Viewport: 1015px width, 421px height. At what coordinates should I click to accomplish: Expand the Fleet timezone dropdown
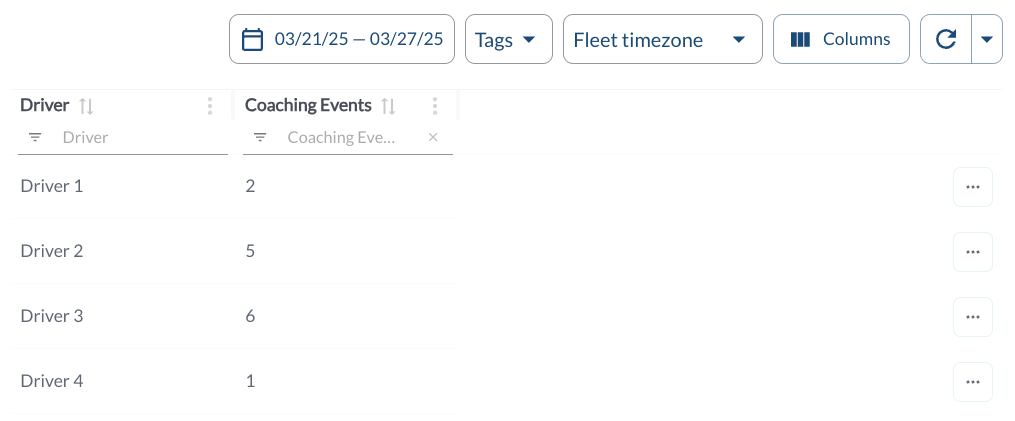pyautogui.click(x=662, y=40)
